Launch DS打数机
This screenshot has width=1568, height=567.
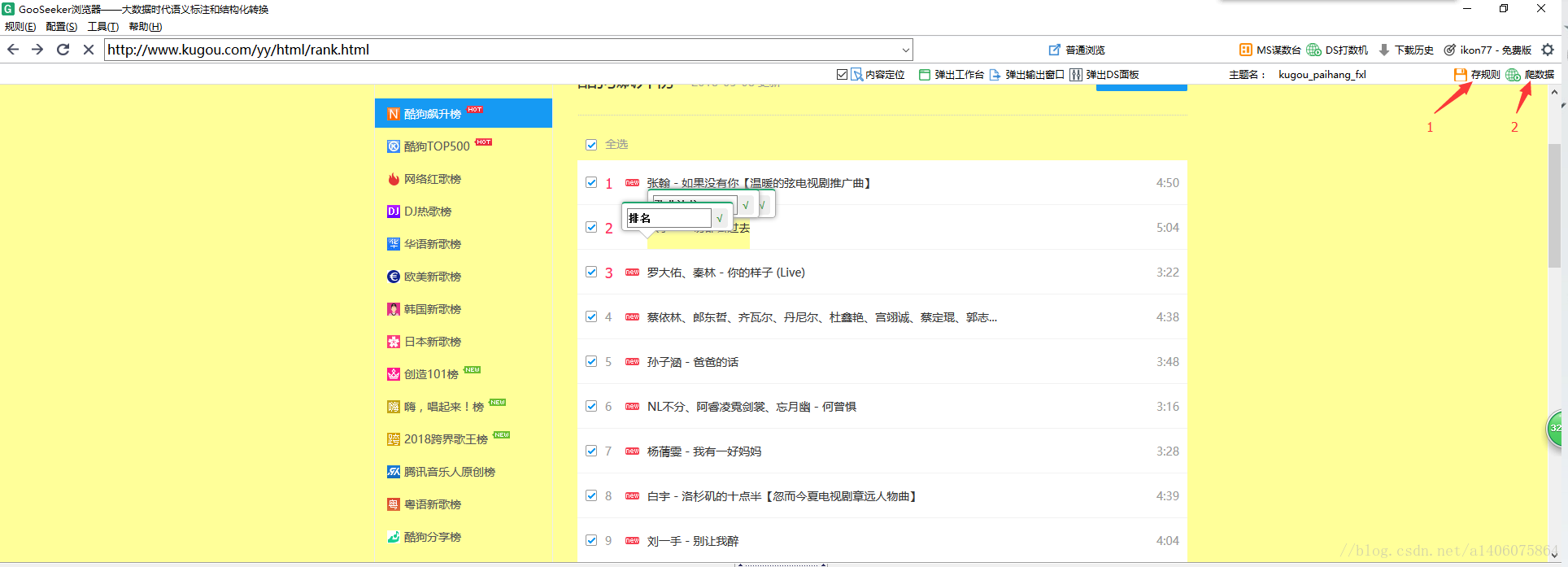point(1337,50)
